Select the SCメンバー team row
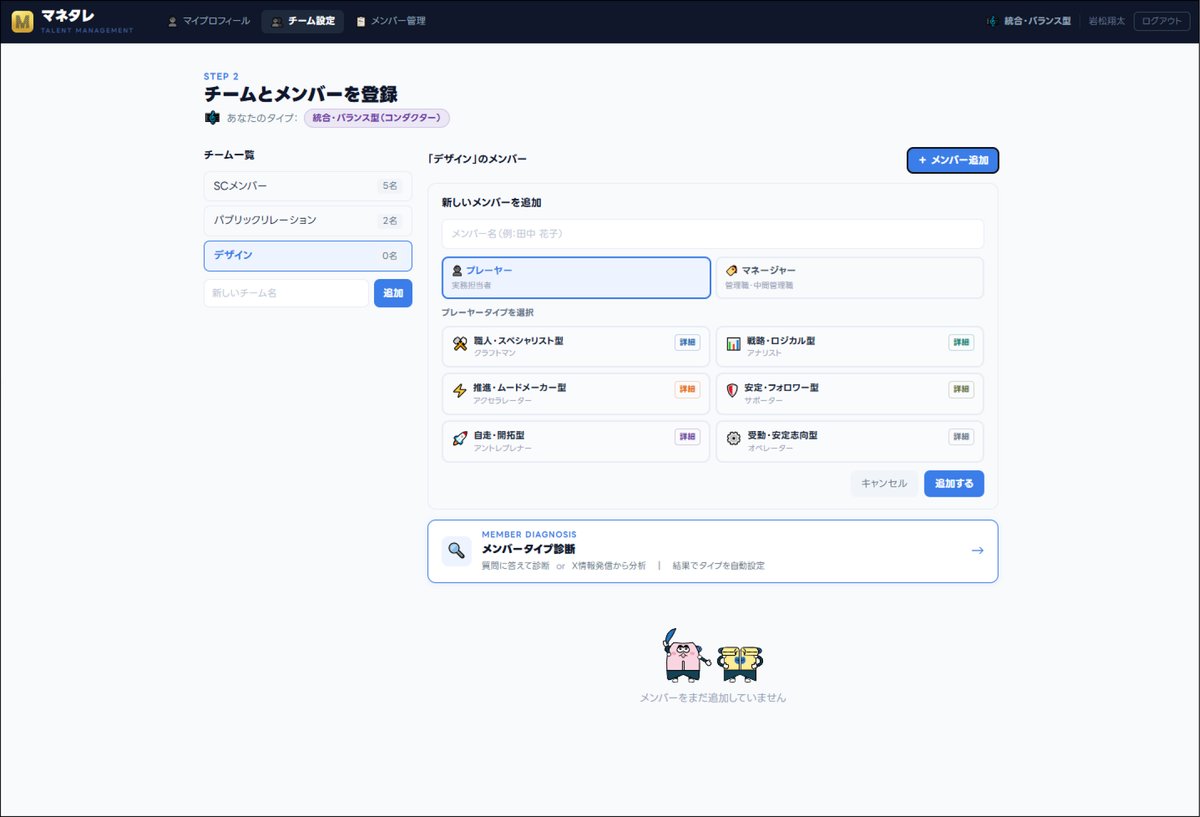 [308, 186]
